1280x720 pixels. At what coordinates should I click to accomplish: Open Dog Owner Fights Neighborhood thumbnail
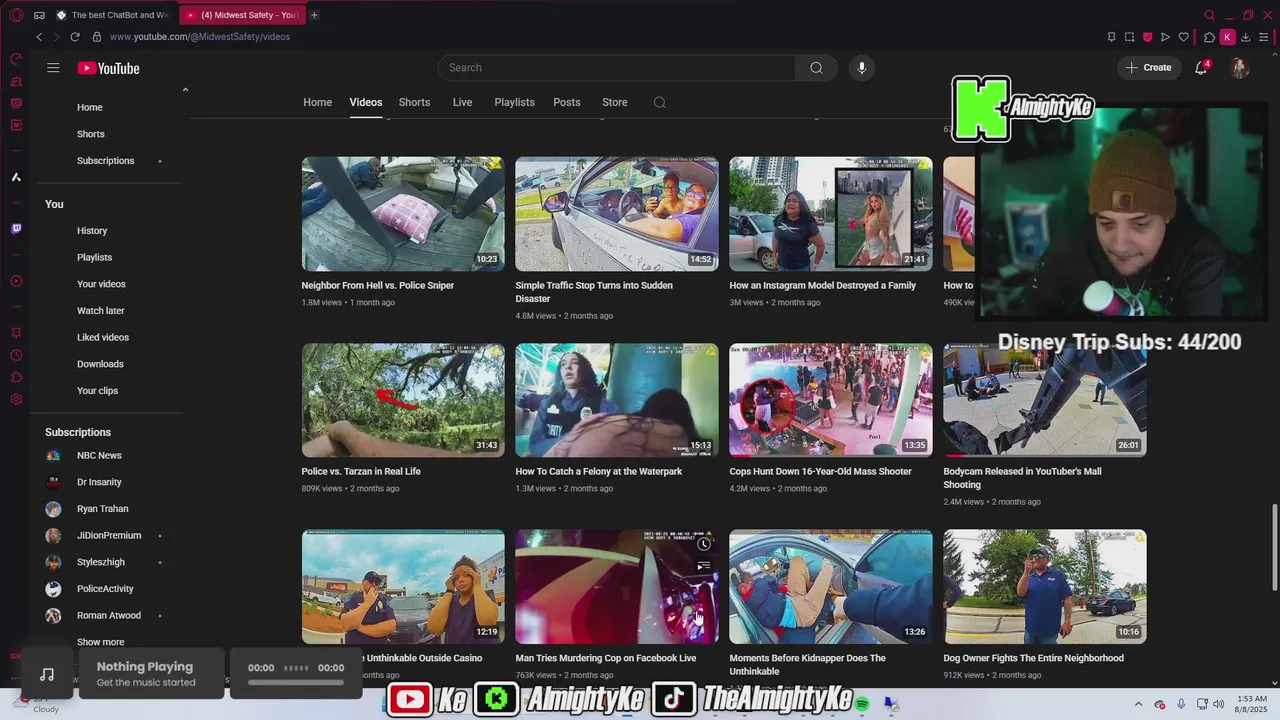pyautogui.click(x=1045, y=587)
